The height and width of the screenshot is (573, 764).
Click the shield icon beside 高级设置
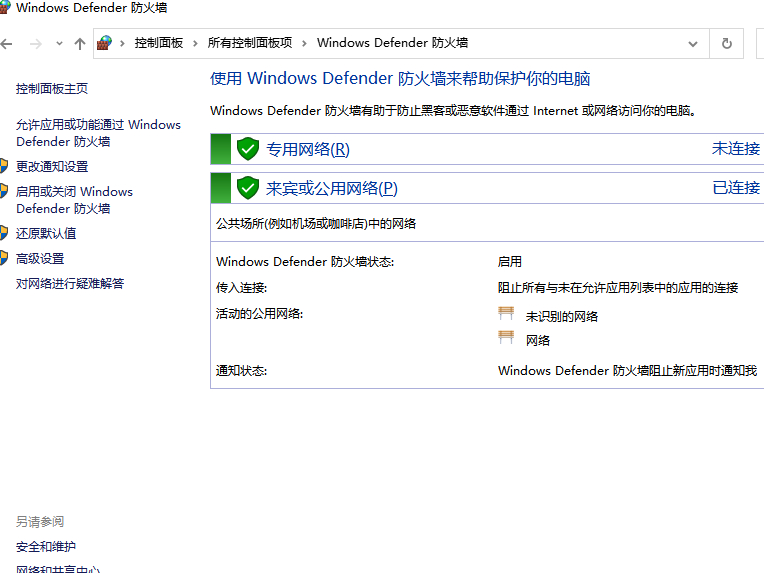(4, 258)
